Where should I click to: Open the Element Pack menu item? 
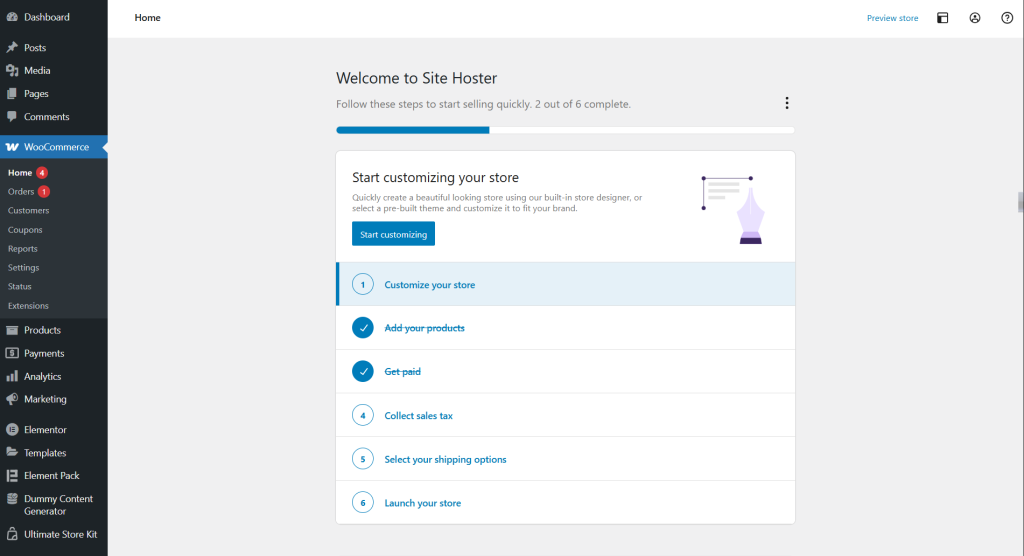54,476
